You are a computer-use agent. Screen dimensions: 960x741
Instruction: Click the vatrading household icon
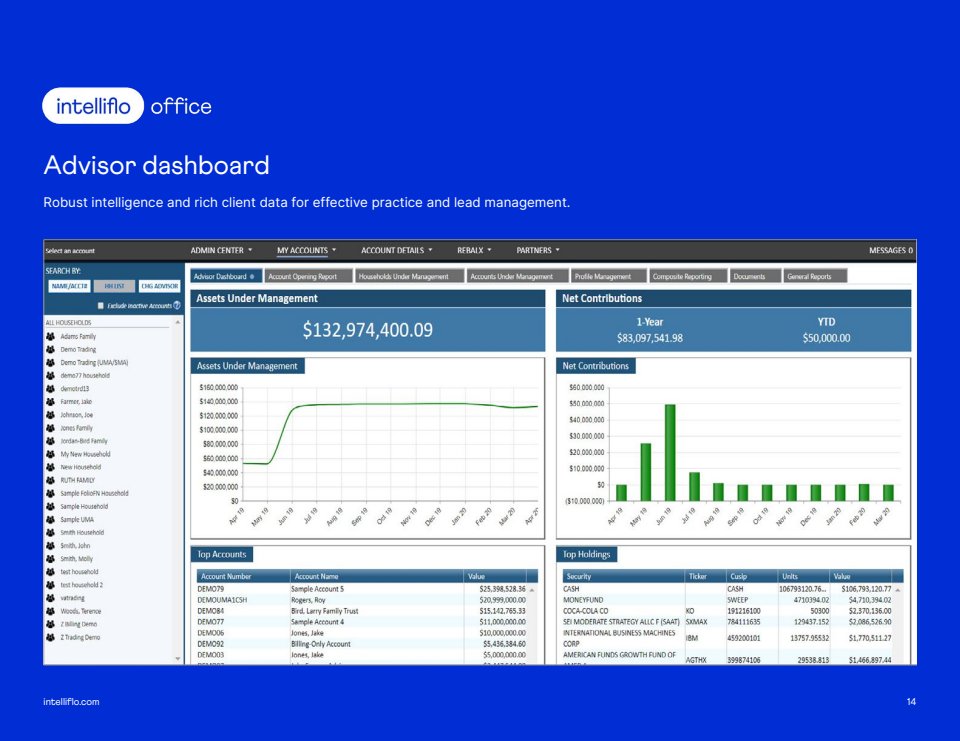point(50,598)
